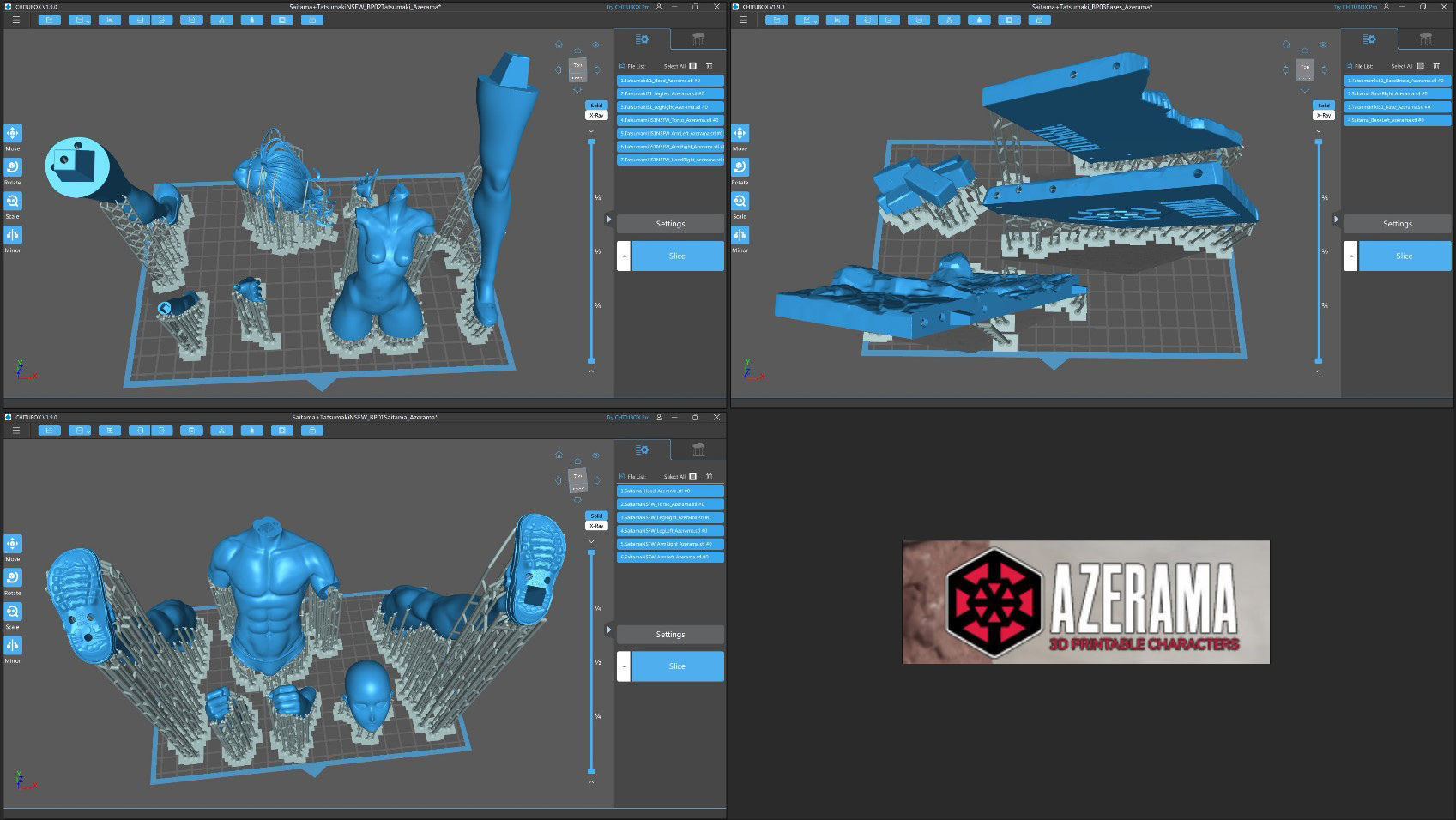1456x820 pixels.
Task: Expand the side panel arrow in the BP01Saitama window
Action: 609,630
